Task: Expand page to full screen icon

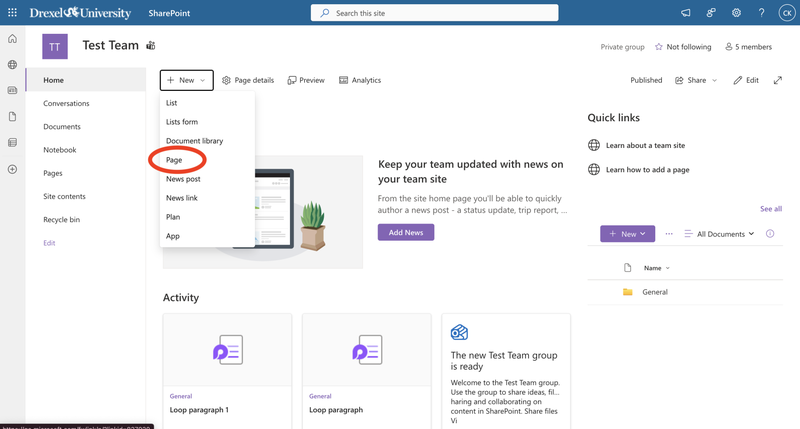Action: [x=778, y=80]
